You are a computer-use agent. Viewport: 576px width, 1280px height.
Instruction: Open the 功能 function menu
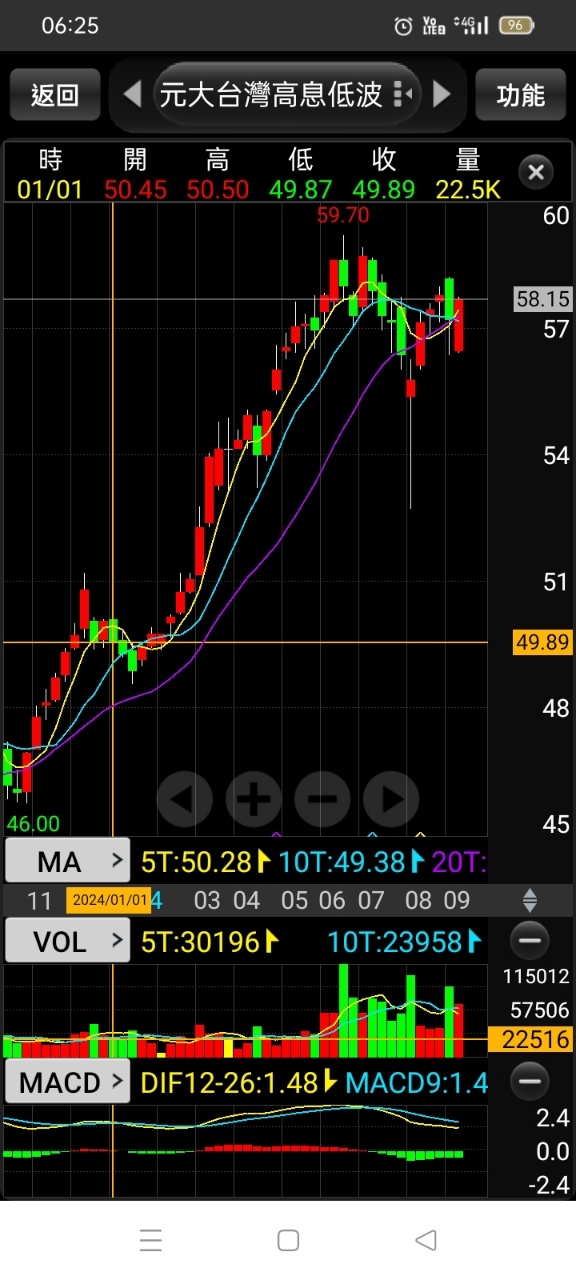[x=521, y=95]
